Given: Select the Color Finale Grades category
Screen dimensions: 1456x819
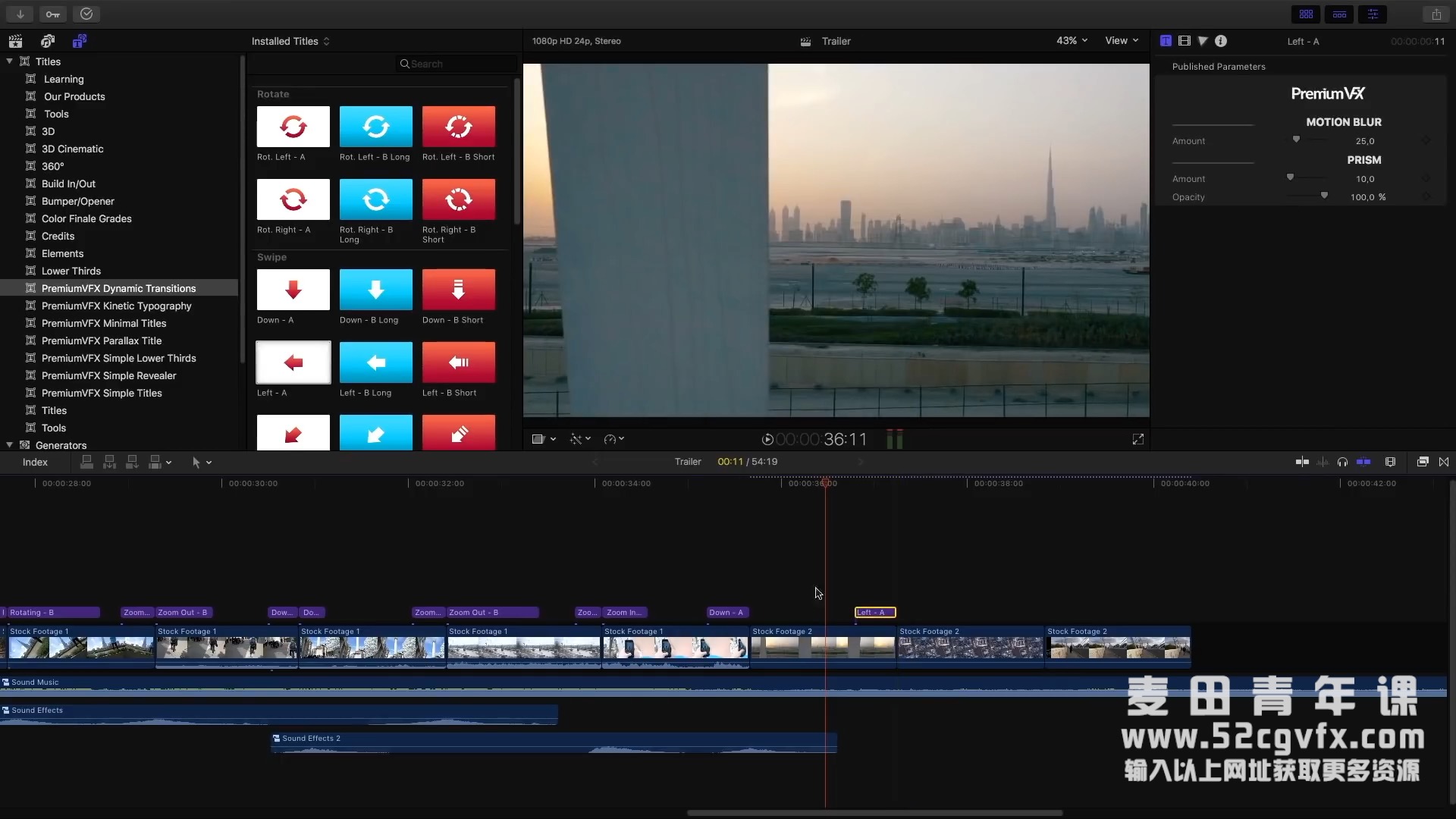Looking at the screenshot, I should point(86,218).
